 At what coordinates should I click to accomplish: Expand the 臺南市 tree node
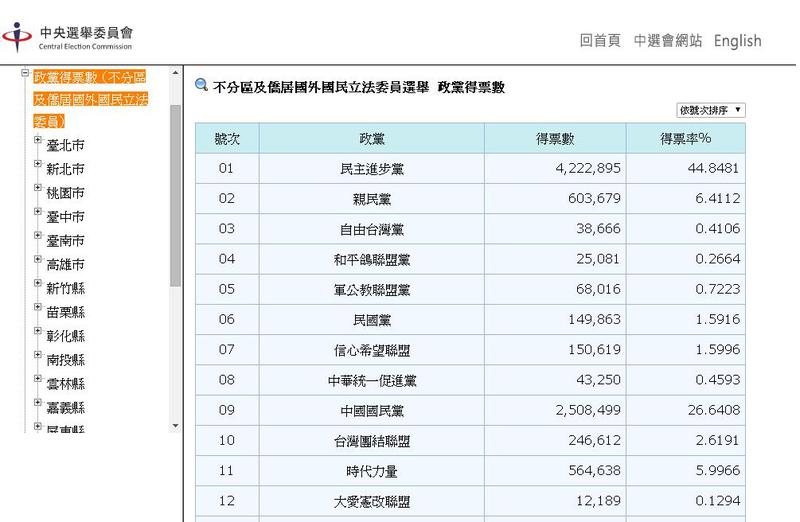coord(38,235)
